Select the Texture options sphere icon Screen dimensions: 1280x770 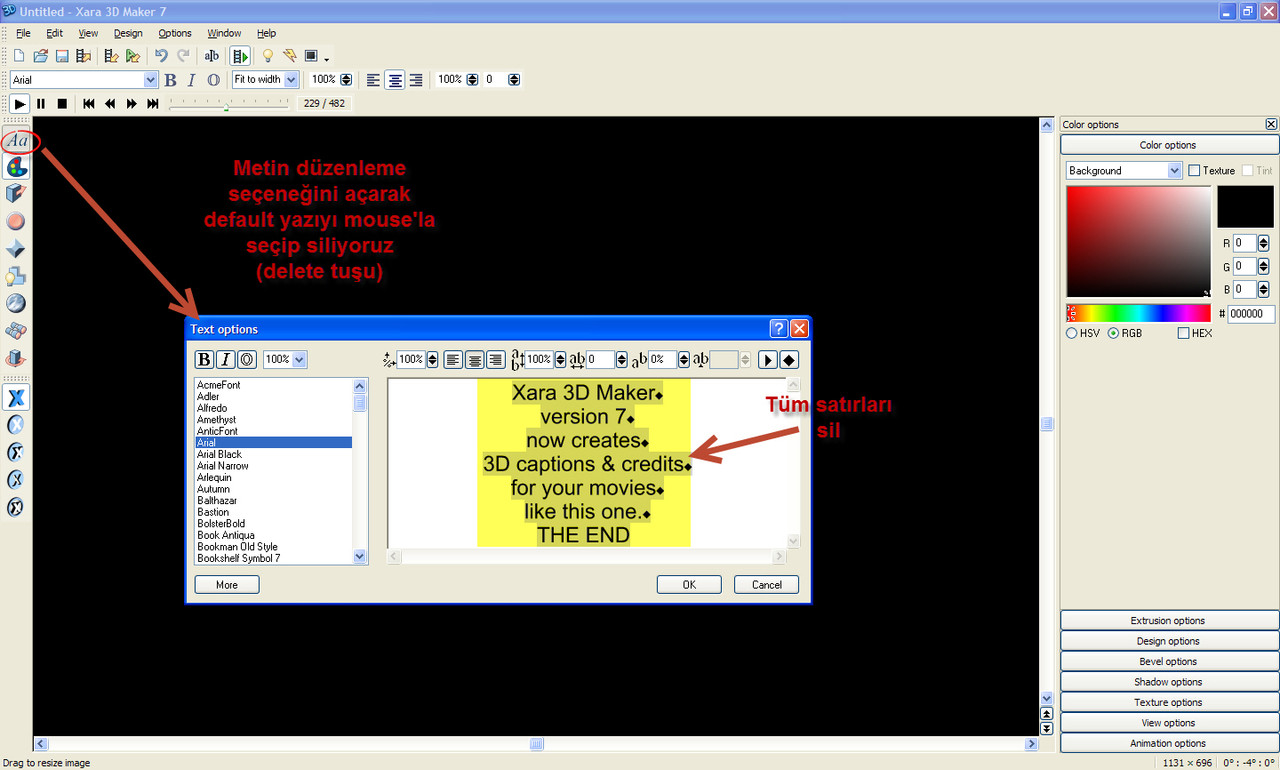(16, 303)
